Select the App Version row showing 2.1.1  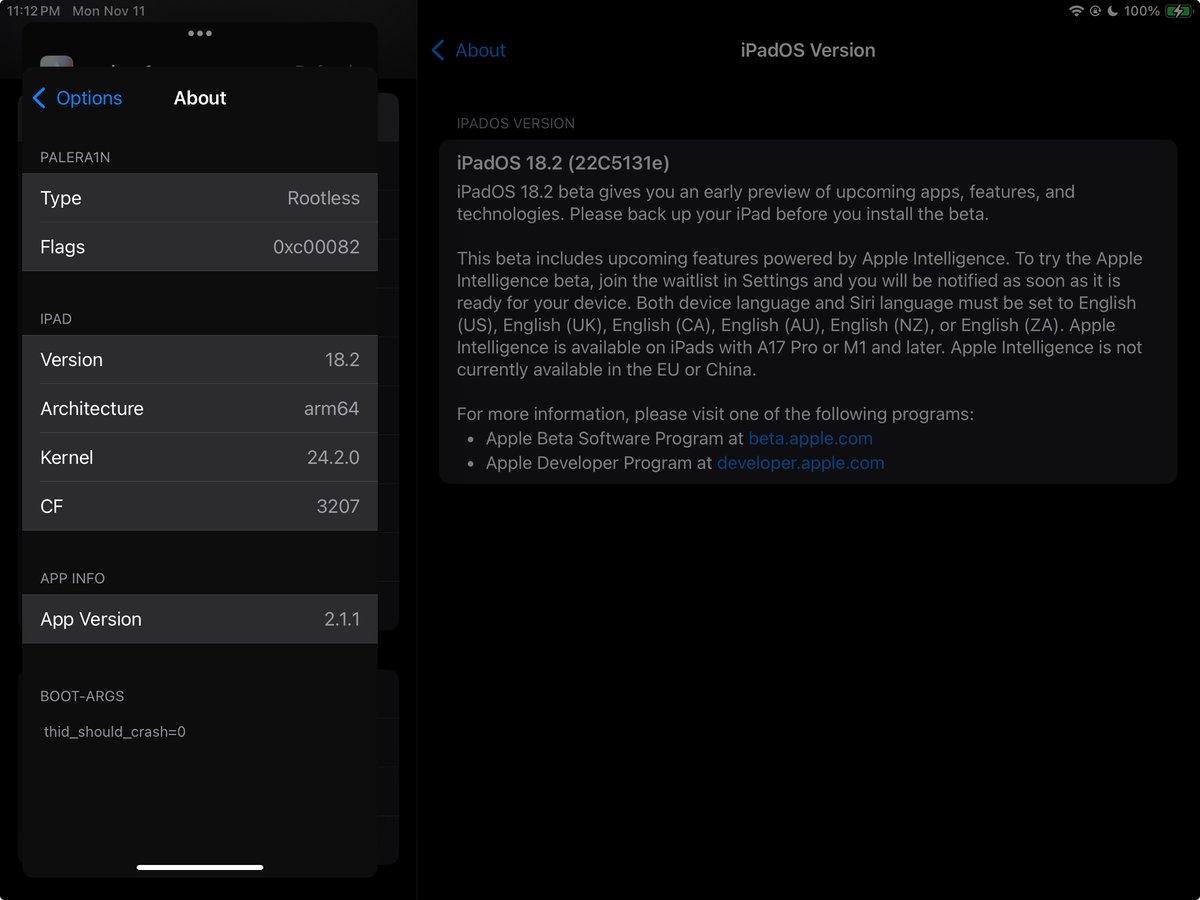200,619
